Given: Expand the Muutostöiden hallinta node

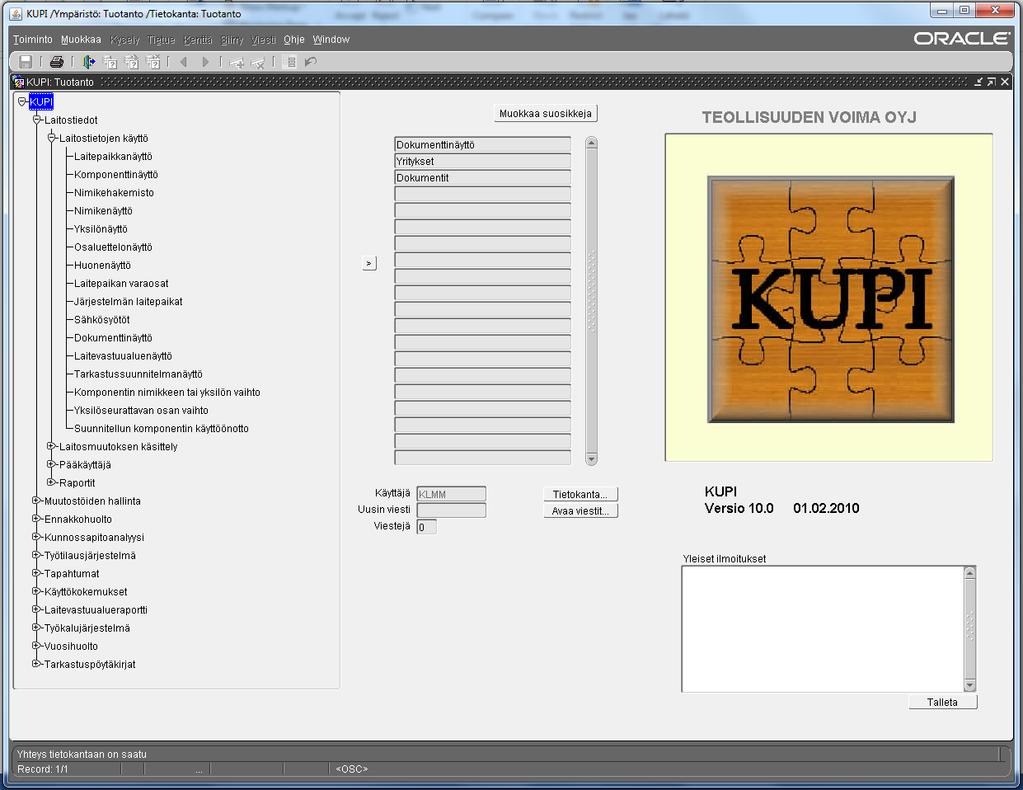Looking at the screenshot, I should pyautogui.click(x=37, y=501).
